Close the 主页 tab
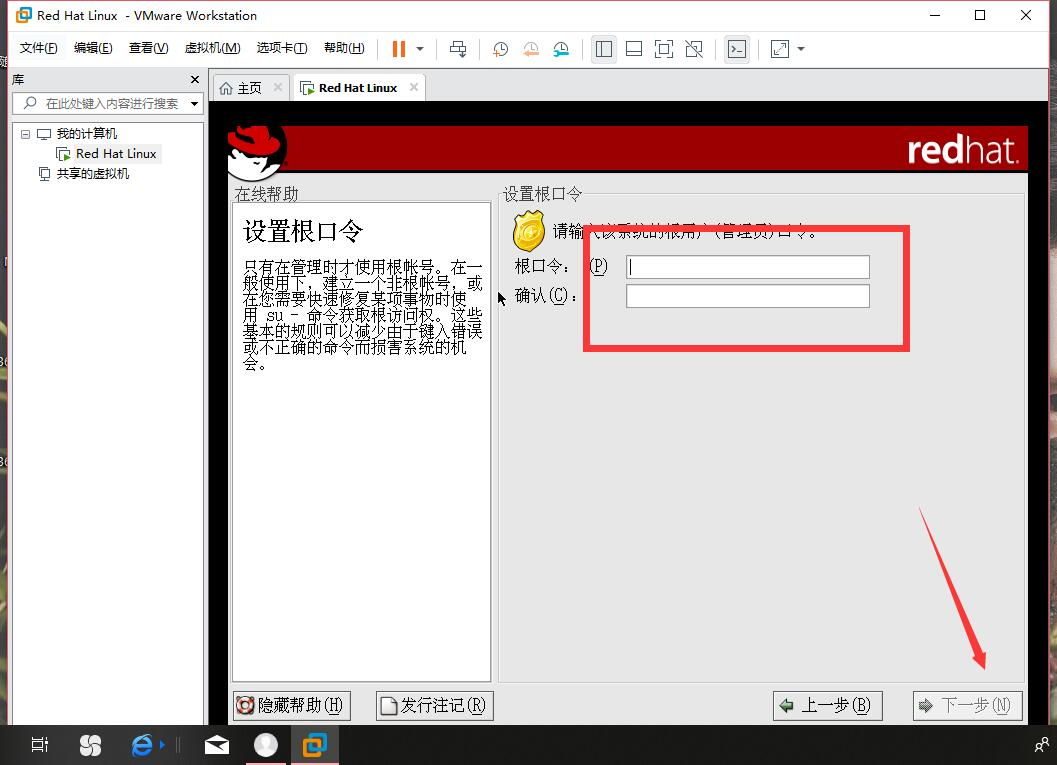The image size is (1057, 765). point(278,87)
